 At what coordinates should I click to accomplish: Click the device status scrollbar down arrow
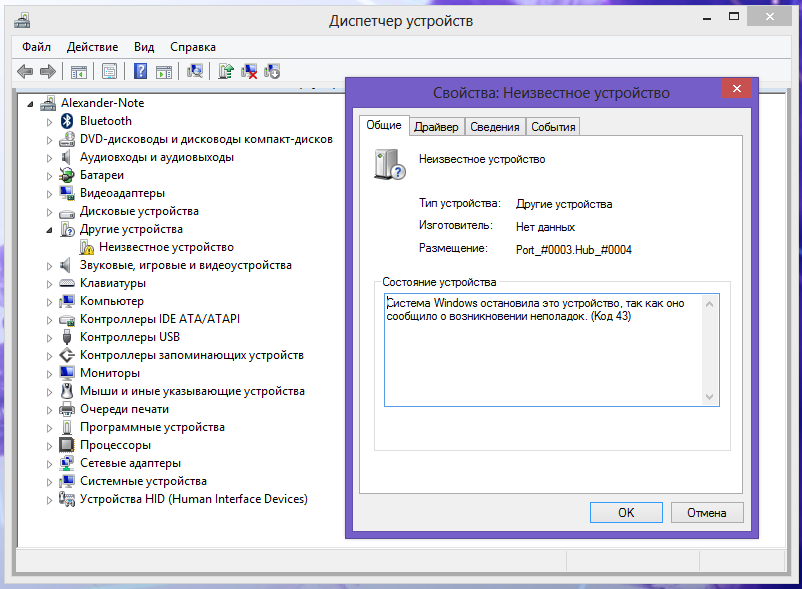[x=711, y=398]
